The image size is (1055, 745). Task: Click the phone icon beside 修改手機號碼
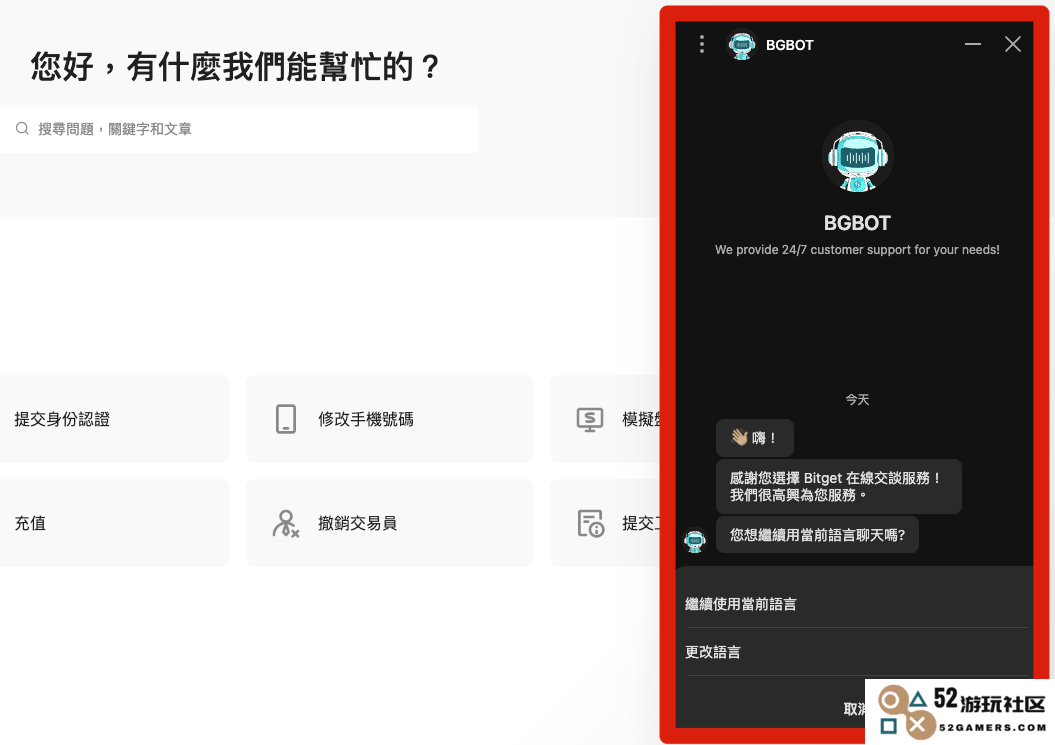click(286, 419)
